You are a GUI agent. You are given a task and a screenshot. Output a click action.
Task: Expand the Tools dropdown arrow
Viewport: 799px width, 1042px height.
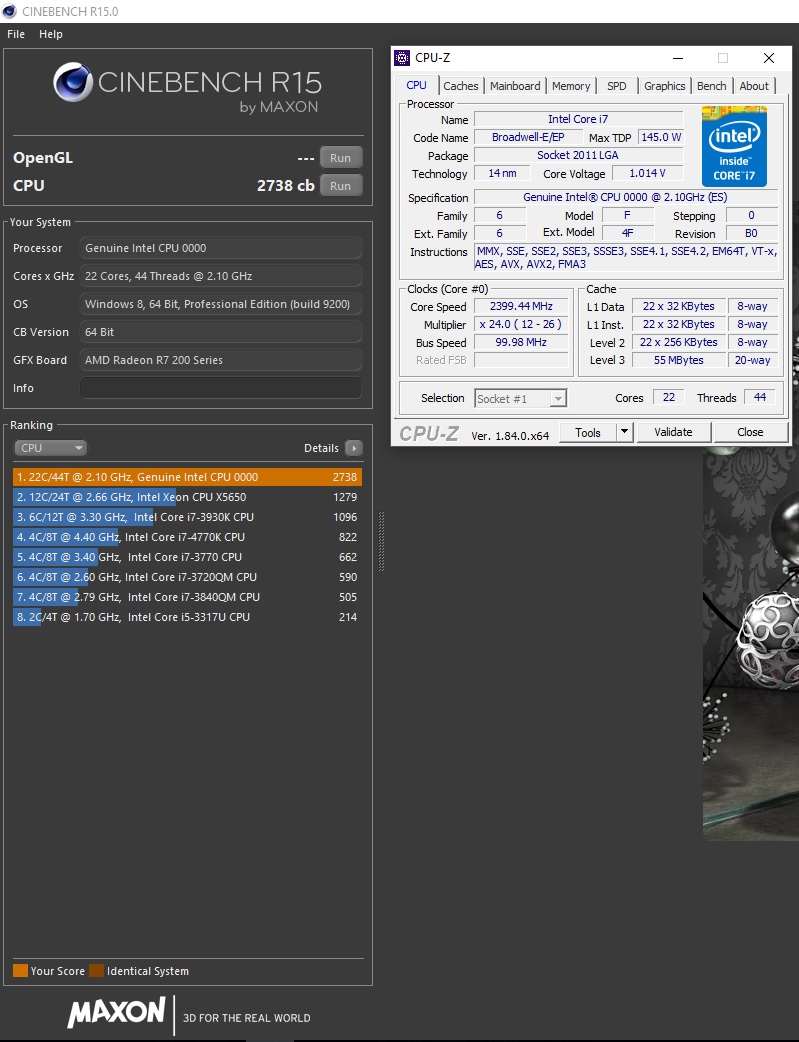pyautogui.click(x=624, y=433)
